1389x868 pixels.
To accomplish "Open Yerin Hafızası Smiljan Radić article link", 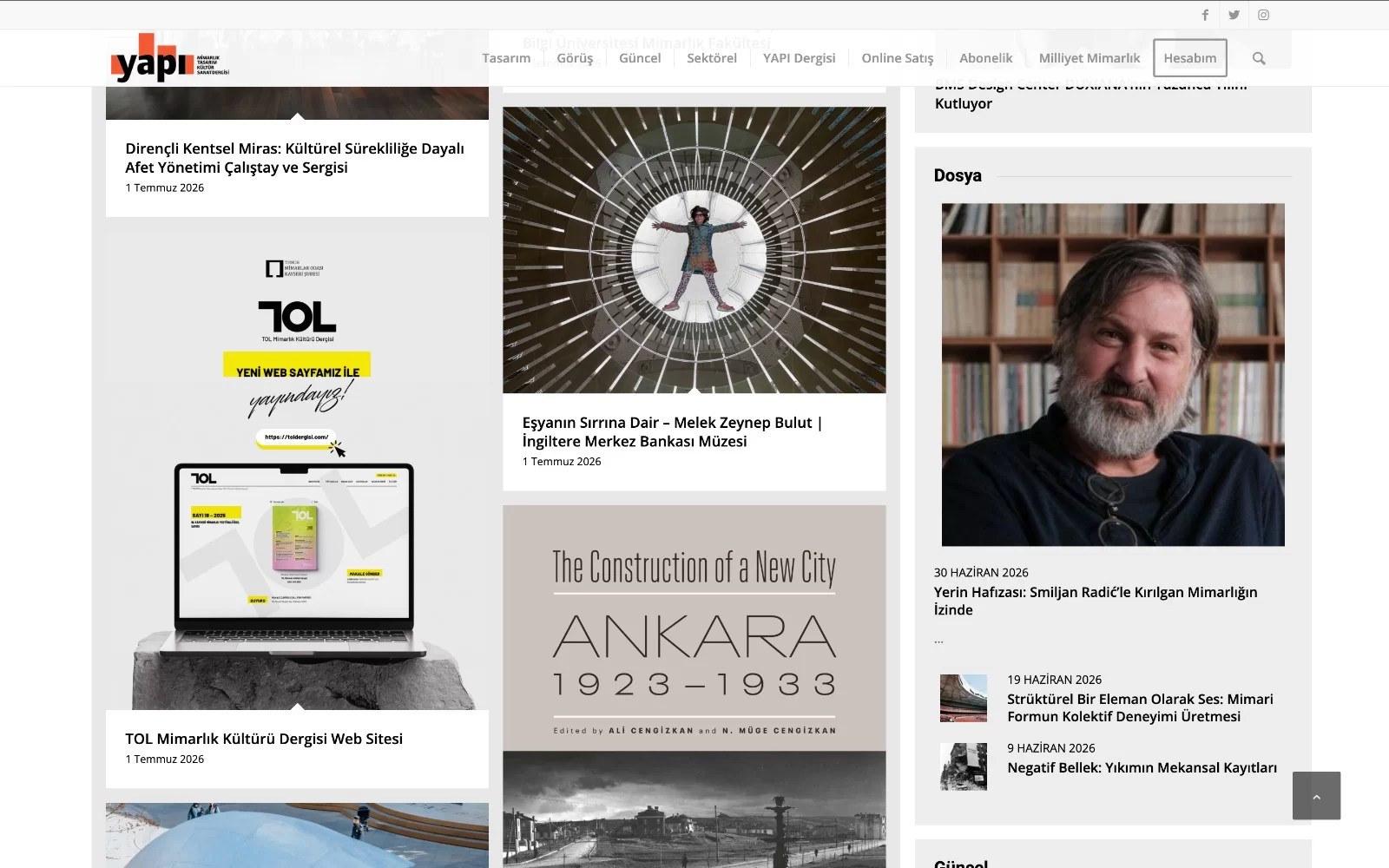I will tap(1096, 601).
